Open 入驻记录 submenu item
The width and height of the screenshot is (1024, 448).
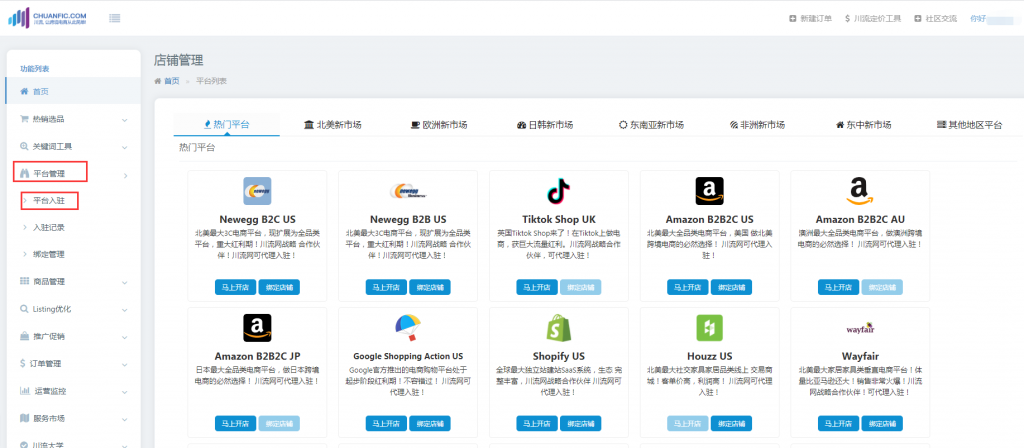click(x=49, y=227)
